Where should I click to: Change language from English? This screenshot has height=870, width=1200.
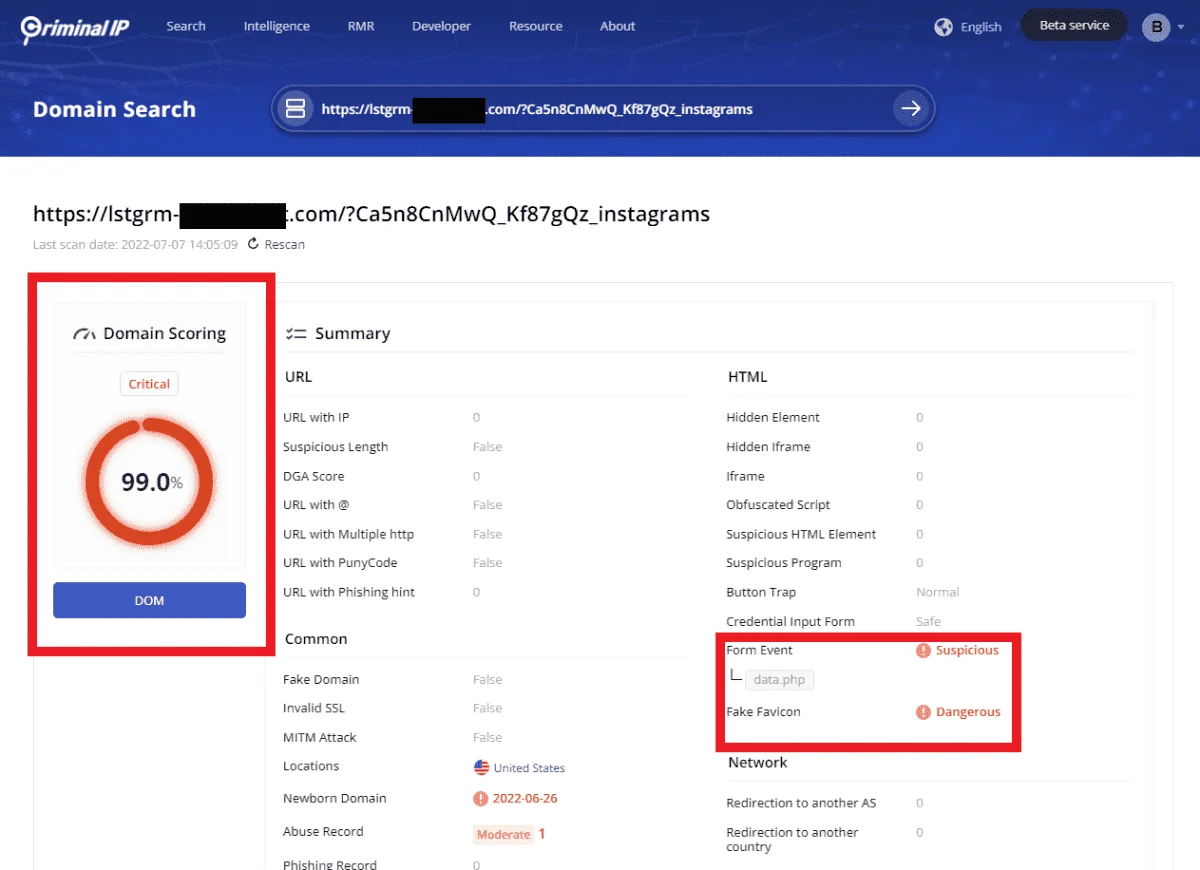[x=981, y=27]
